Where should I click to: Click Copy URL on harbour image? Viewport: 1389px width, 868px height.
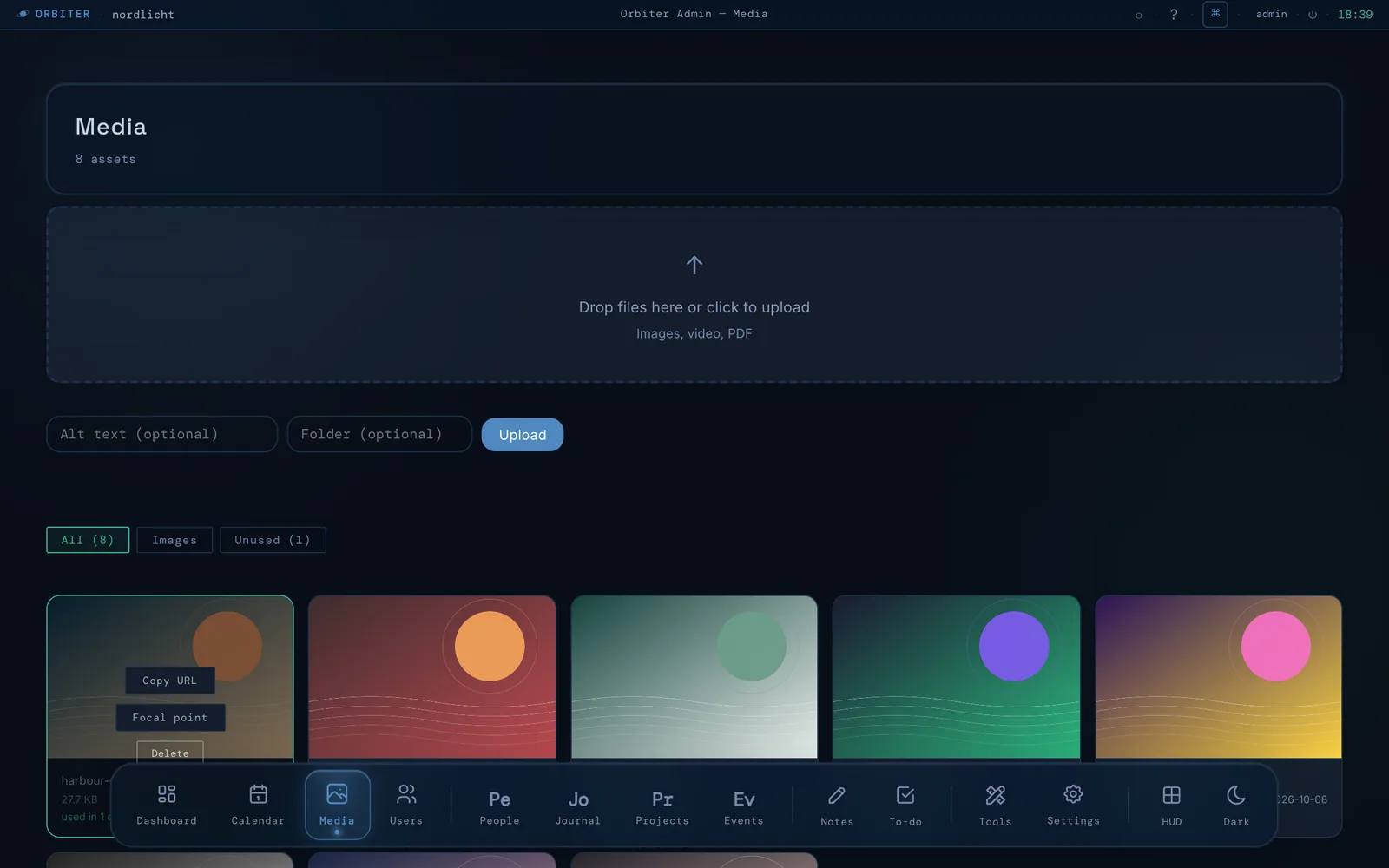(x=169, y=681)
